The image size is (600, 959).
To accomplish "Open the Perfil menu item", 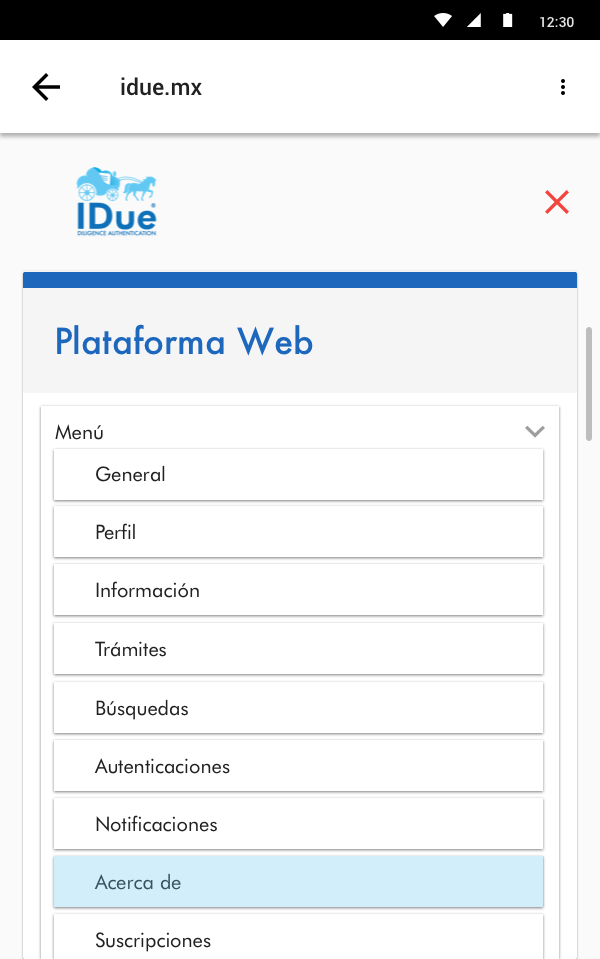I will tap(298, 533).
